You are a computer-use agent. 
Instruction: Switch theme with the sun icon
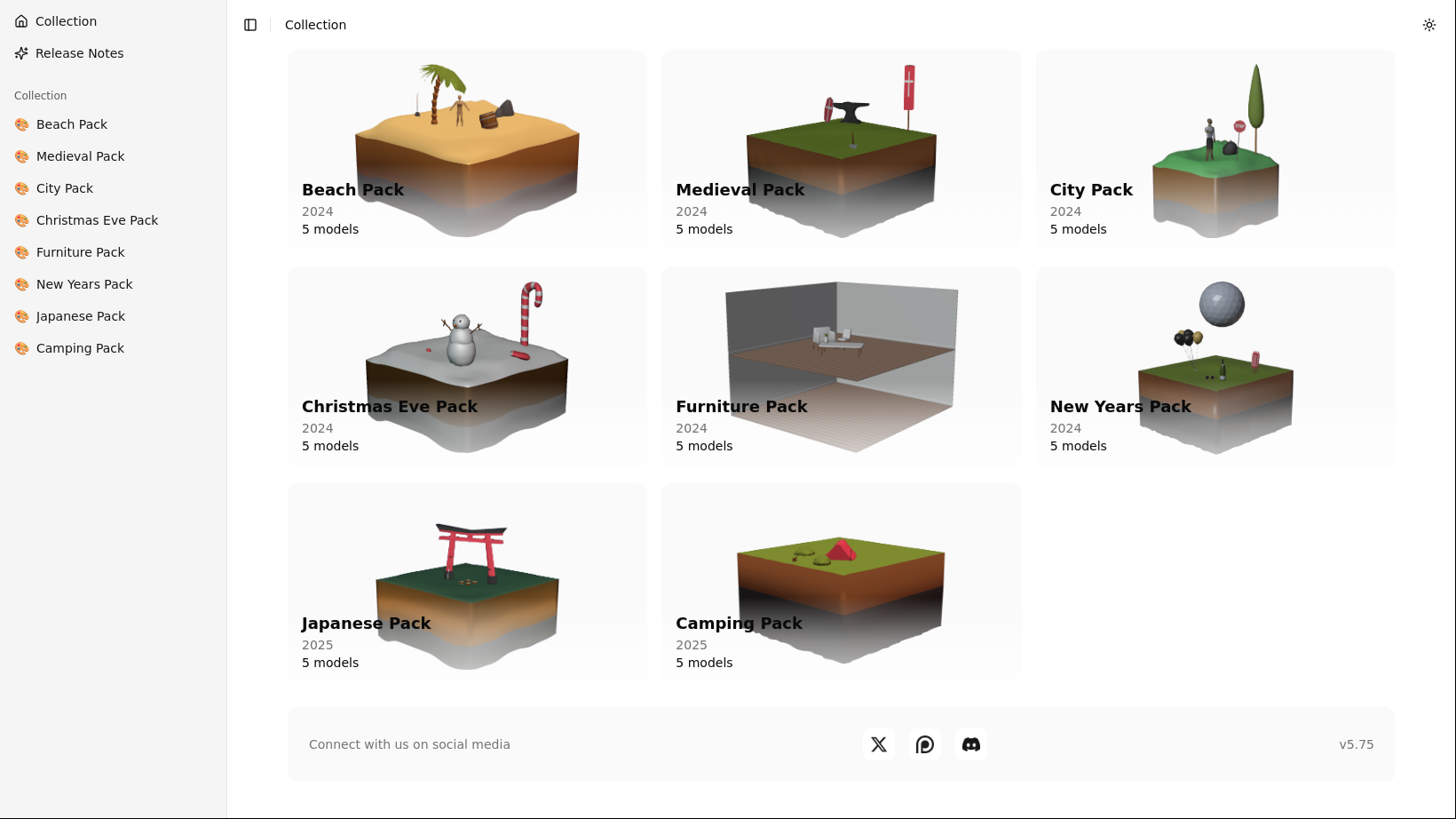pos(1429,25)
